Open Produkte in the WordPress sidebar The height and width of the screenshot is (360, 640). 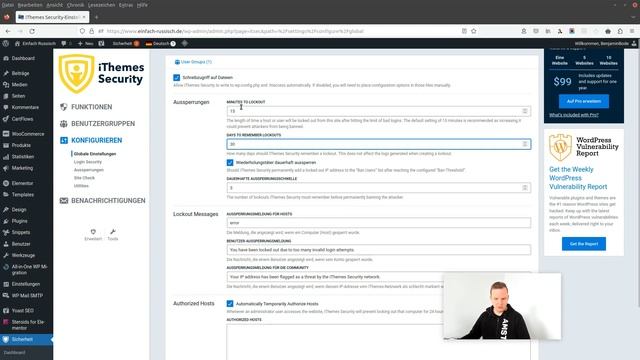point(21,145)
